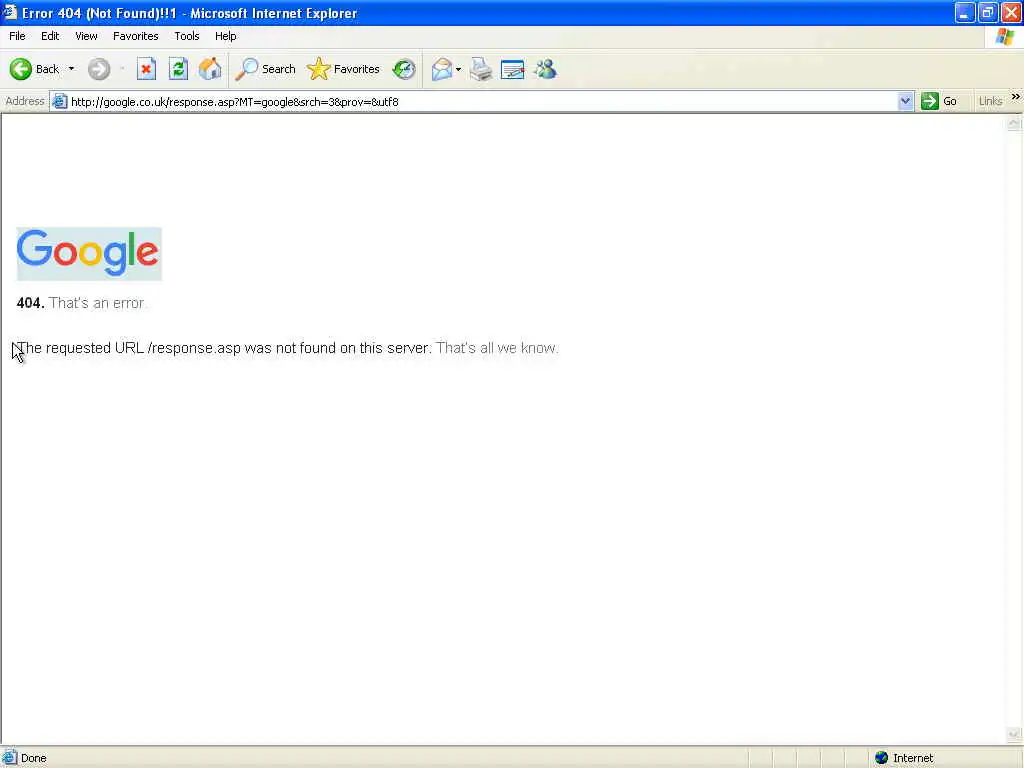The image size is (1024, 768).
Task: Open the Back history dropdown arrow
Action: coord(71,69)
